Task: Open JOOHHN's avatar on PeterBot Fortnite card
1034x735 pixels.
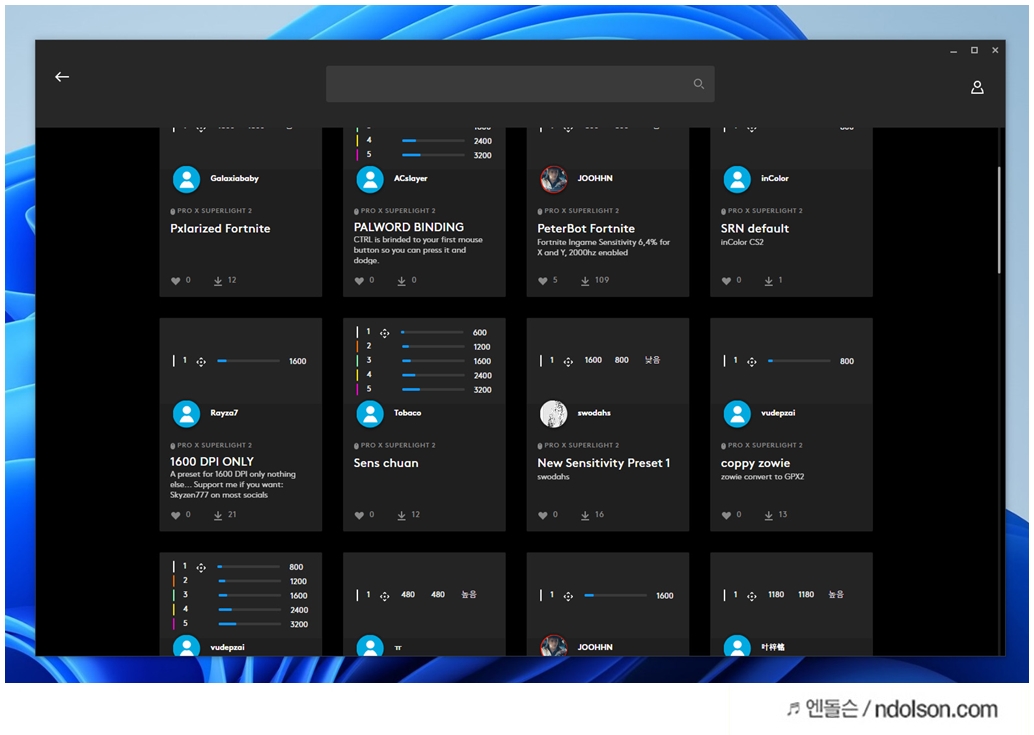Action: [553, 179]
